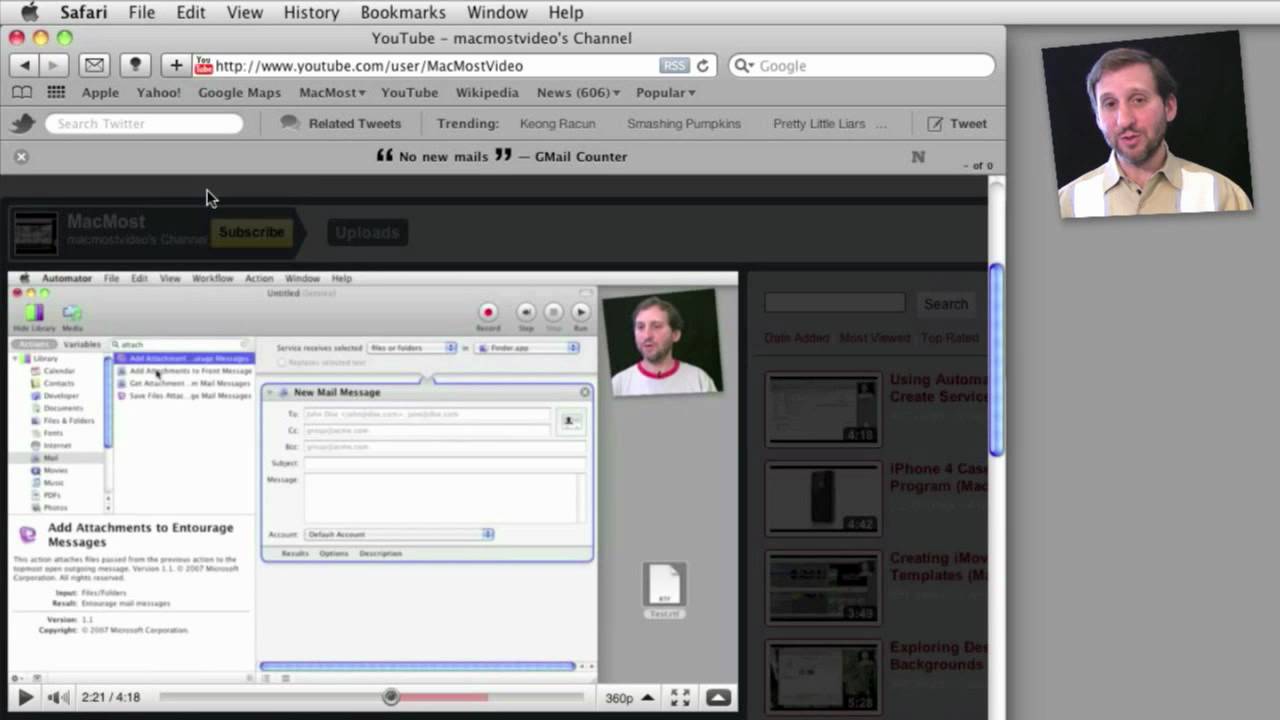
Task: Open the Finder.app dropdown in Automator
Action: pyautogui.click(x=527, y=348)
